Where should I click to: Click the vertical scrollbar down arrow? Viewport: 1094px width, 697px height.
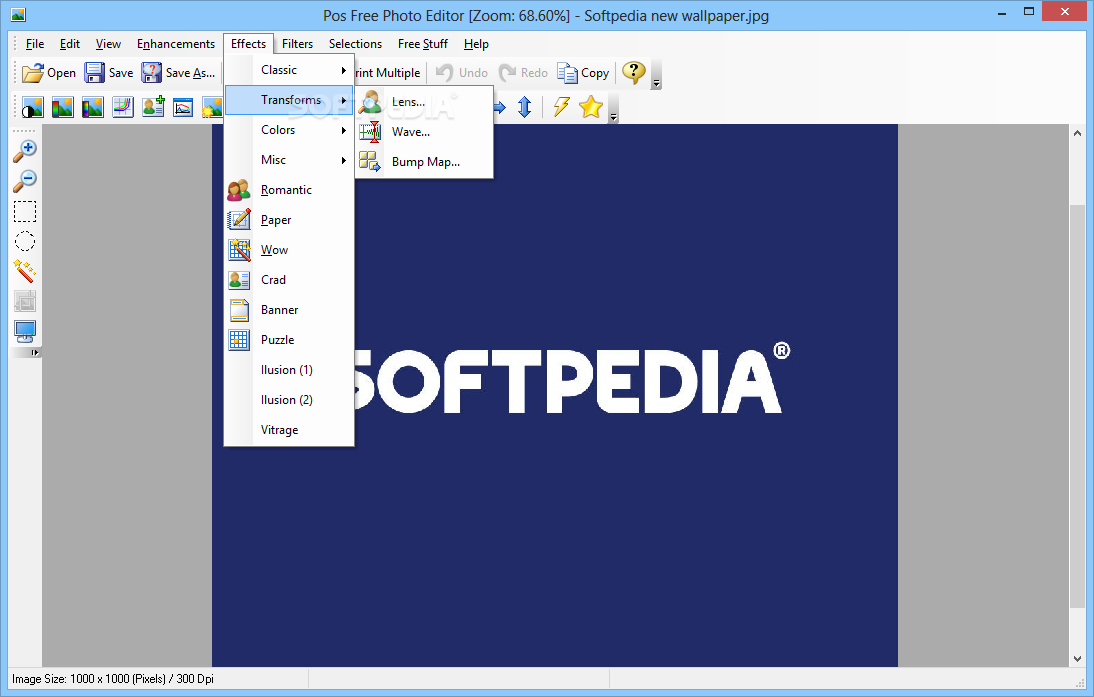pyautogui.click(x=1077, y=659)
